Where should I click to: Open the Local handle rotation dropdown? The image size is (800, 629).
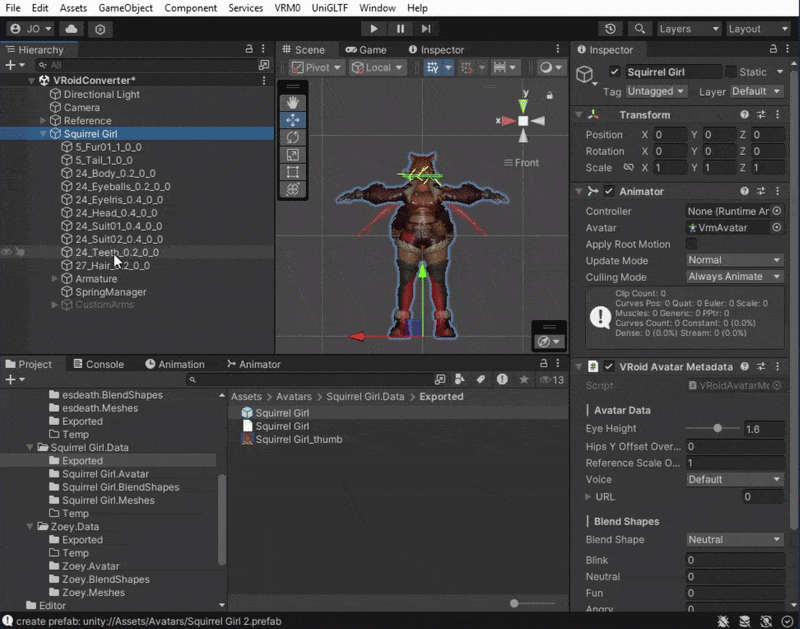click(x=378, y=67)
